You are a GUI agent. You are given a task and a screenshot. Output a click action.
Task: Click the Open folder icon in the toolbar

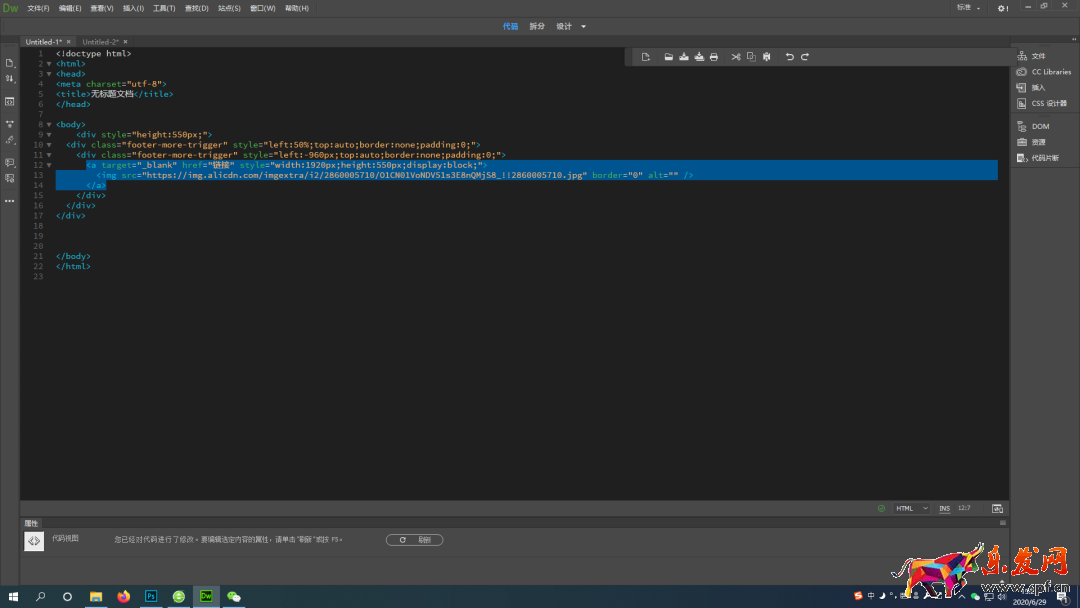tap(669, 57)
